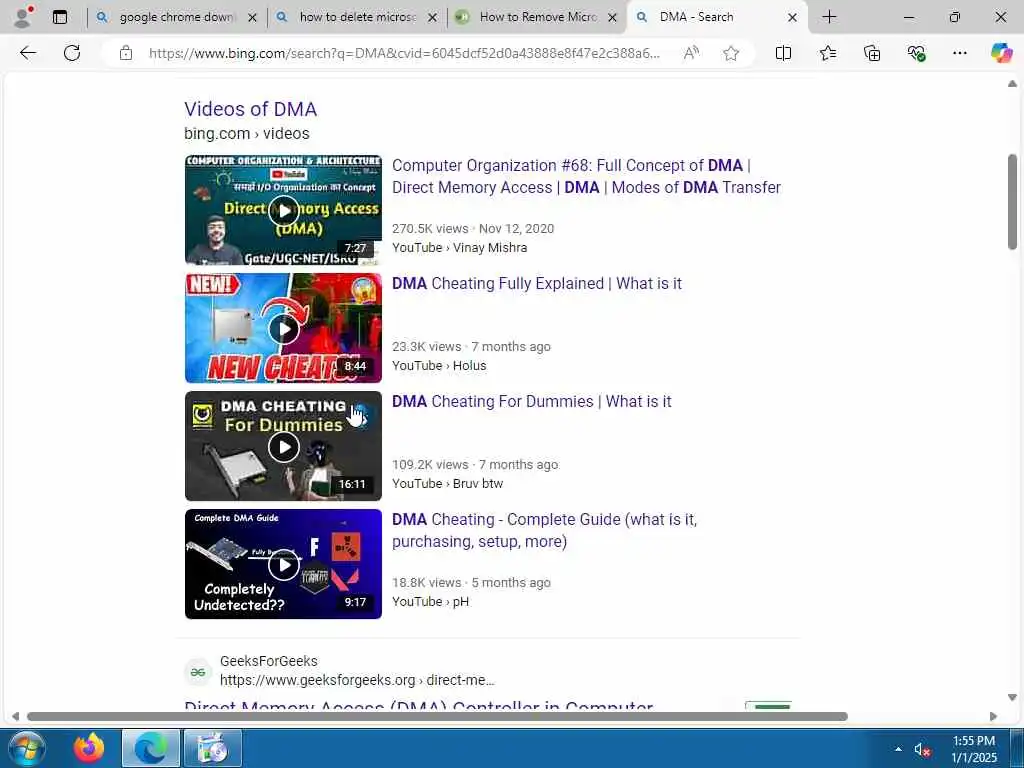
Task: Open 'DMA Cheating For Dummies' title link
Action: 532,402
